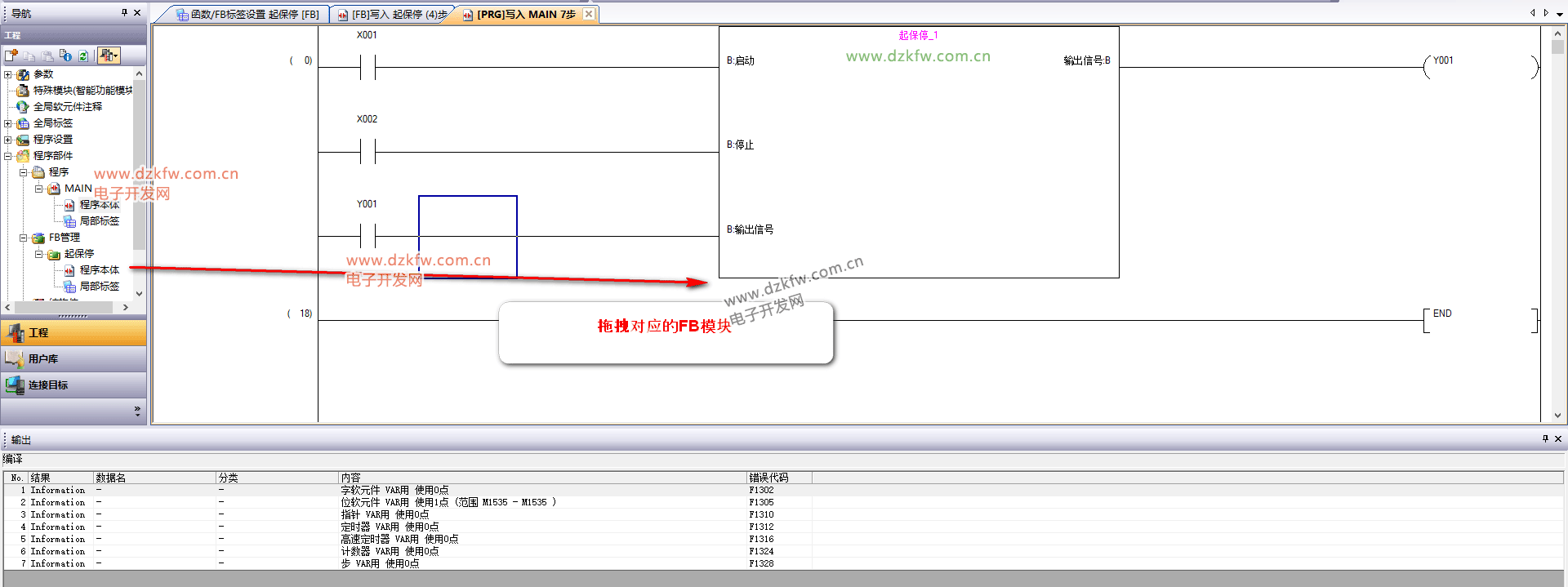
Task: Open 局部标签 under MAIN program
Action: pos(99,221)
